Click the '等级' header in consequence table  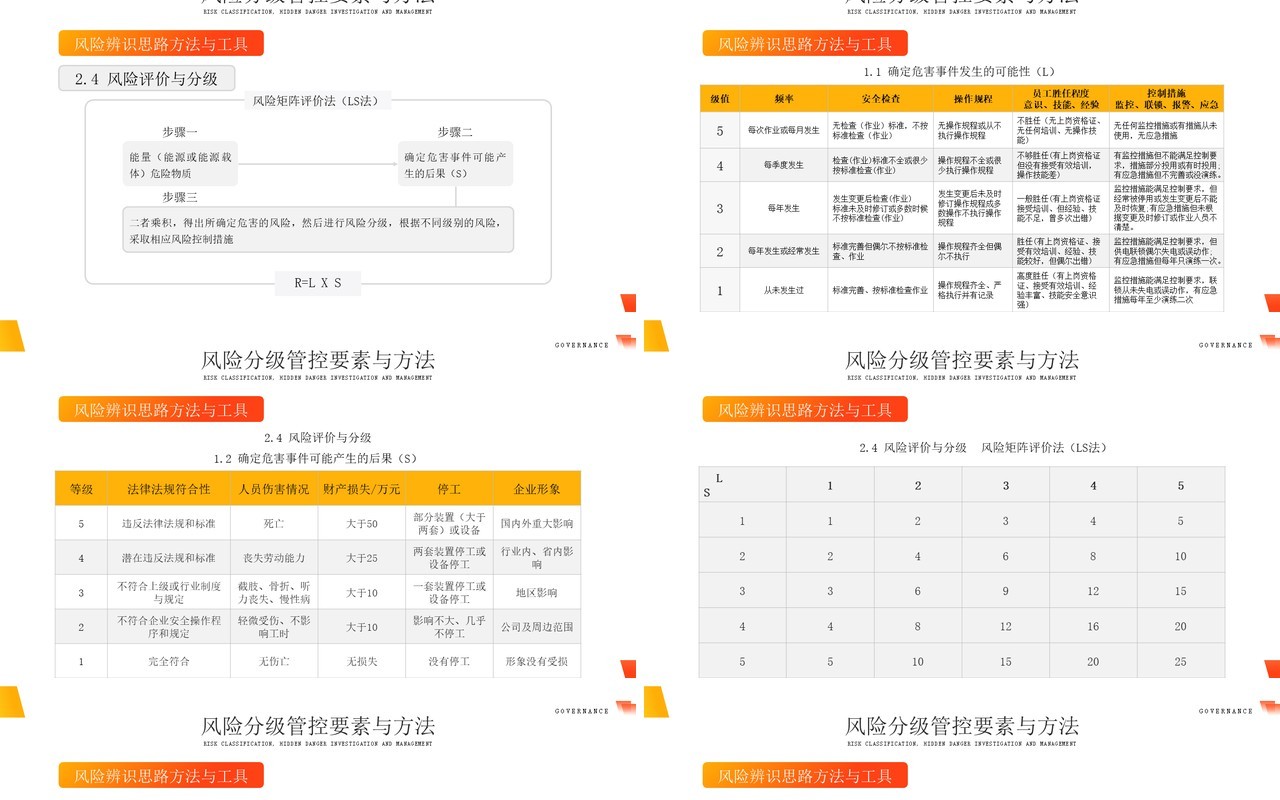click(81, 489)
